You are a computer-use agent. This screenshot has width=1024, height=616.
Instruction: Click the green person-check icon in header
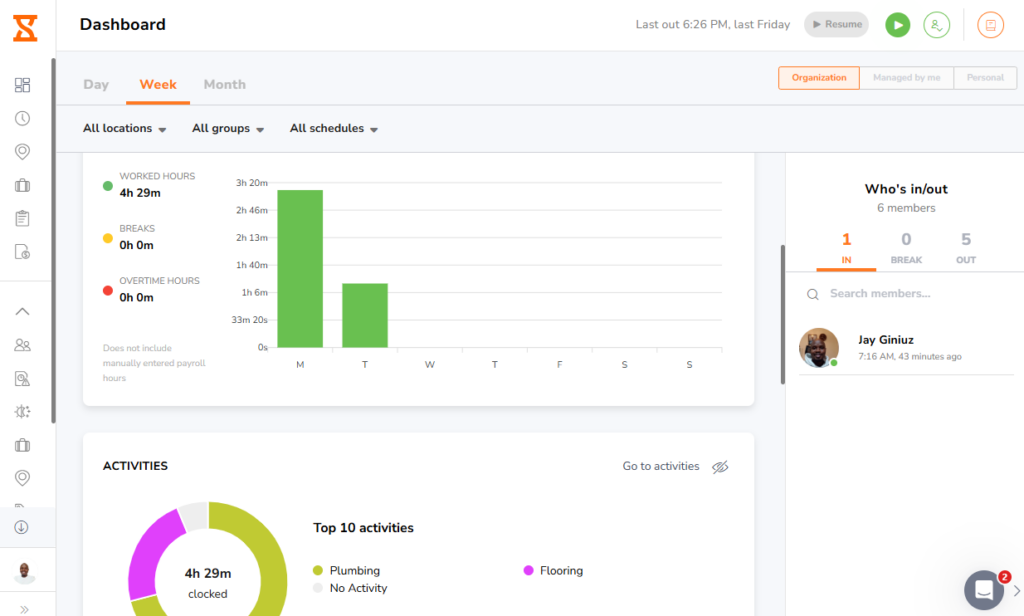[936, 25]
